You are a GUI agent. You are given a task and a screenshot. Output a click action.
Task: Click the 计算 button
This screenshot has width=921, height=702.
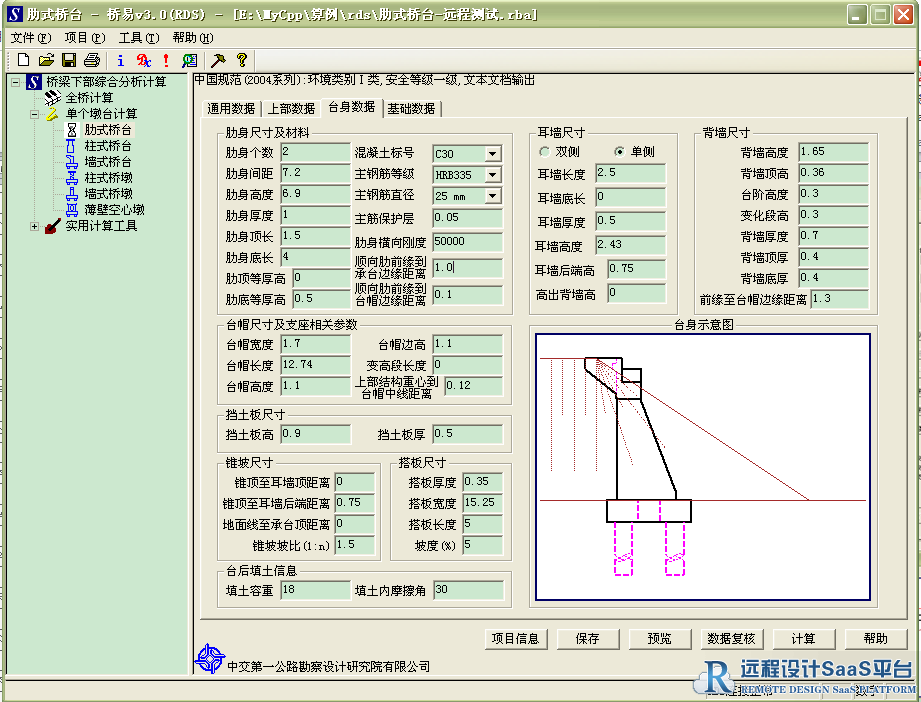click(803, 639)
